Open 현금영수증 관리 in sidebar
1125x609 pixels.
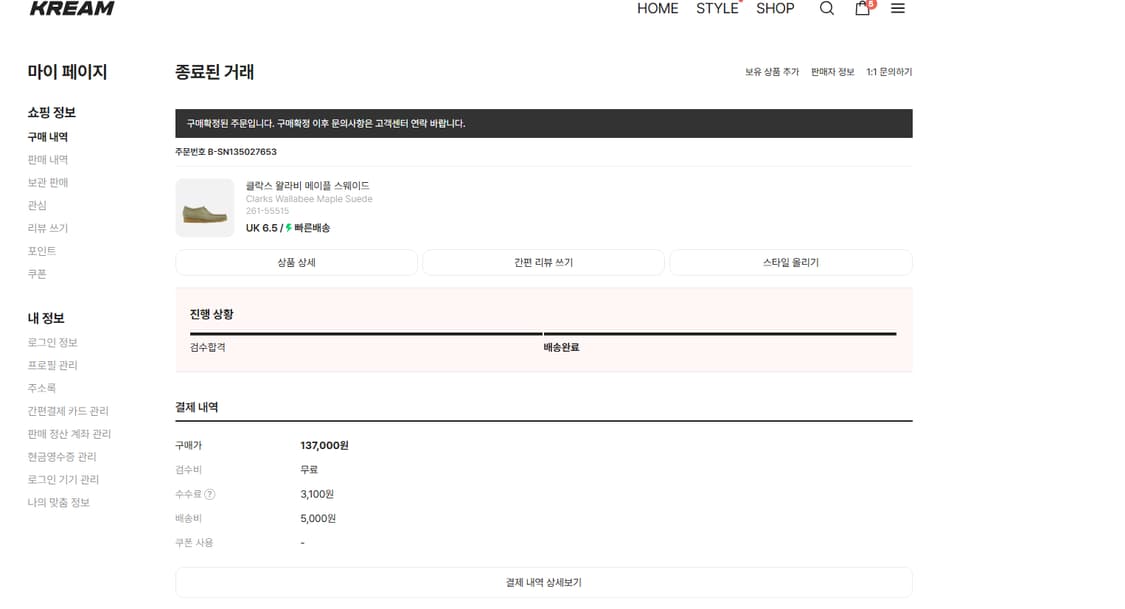(62, 457)
